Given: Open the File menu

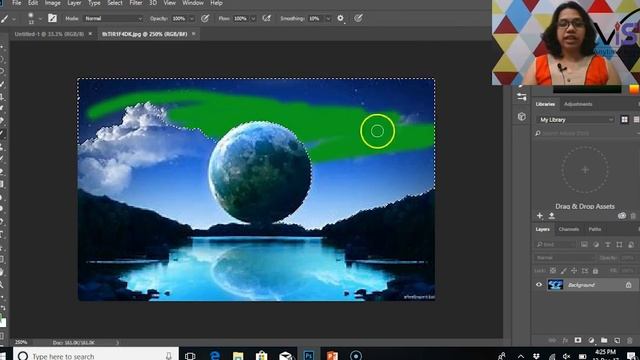Looking at the screenshot, I should [16, 3].
